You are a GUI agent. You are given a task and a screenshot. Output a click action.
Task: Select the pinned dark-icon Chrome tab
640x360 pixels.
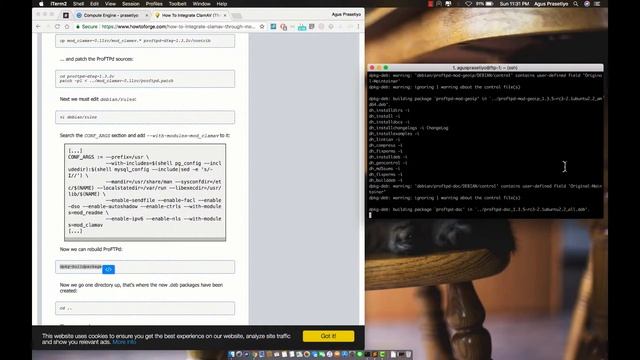(x=66, y=15)
